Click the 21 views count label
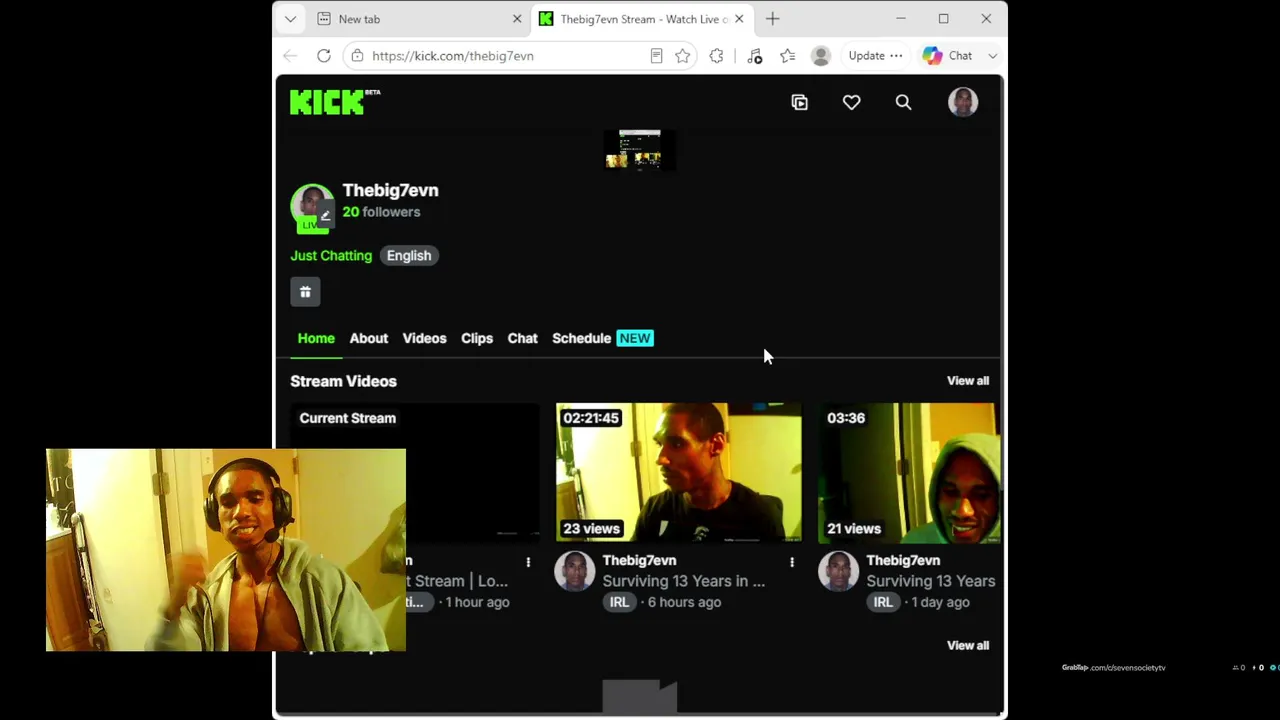The image size is (1280, 720). click(x=854, y=528)
